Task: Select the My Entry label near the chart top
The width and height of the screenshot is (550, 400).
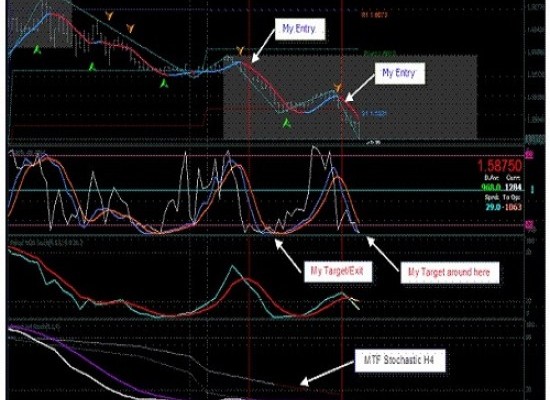Action: pos(300,29)
